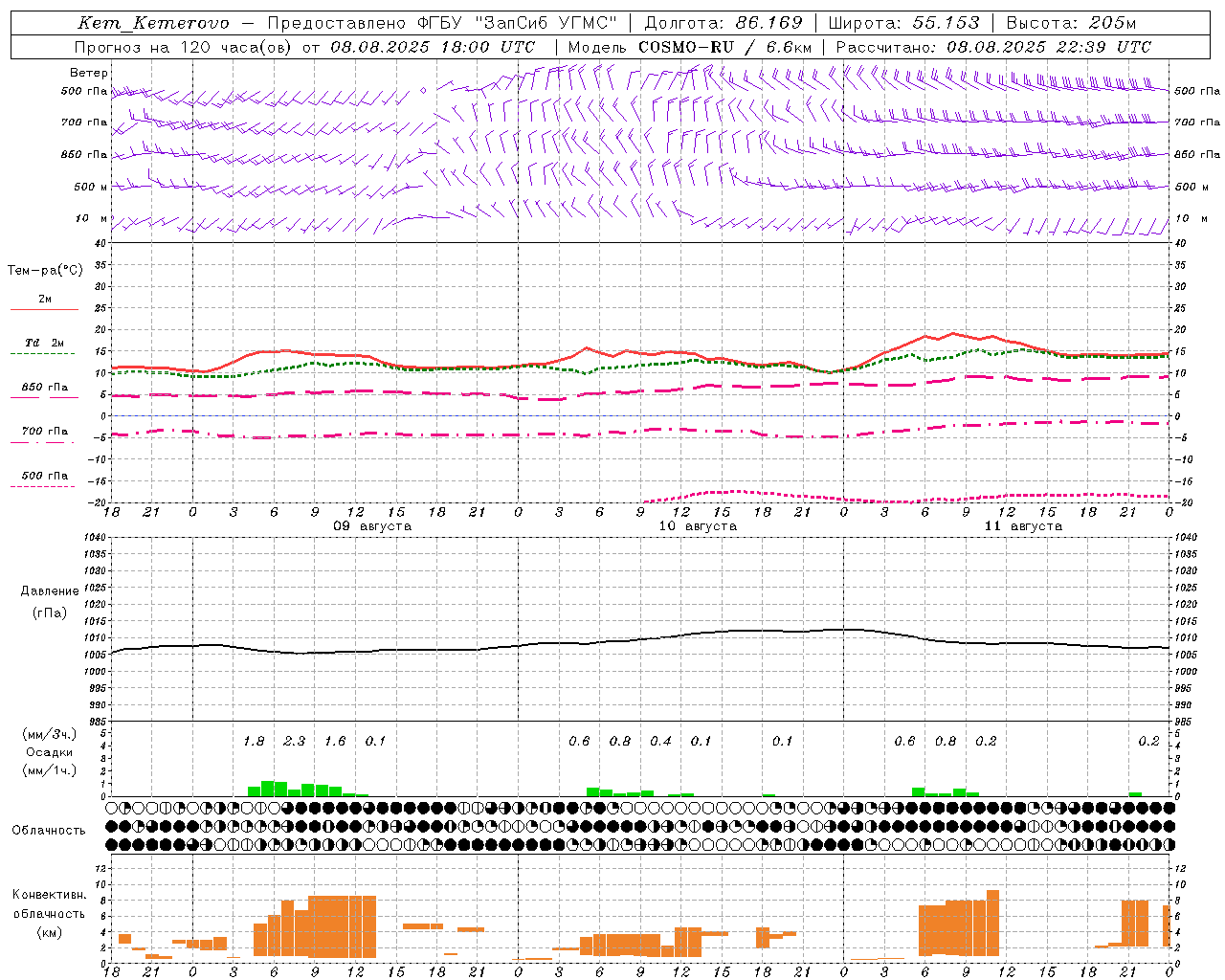Click the 700 гПа temperature legend entry

tap(45, 432)
